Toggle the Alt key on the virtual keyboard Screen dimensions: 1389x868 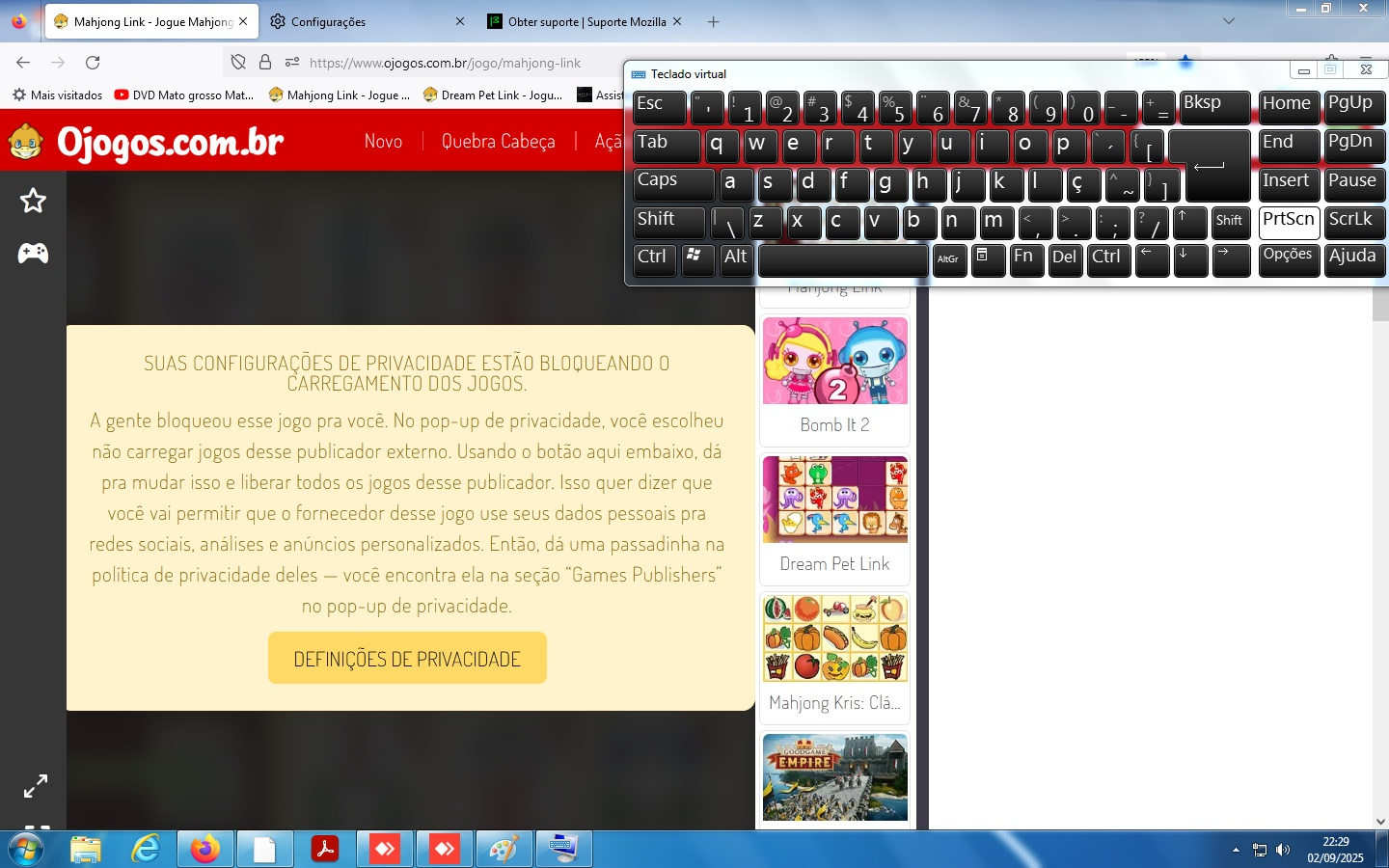tap(736, 260)
